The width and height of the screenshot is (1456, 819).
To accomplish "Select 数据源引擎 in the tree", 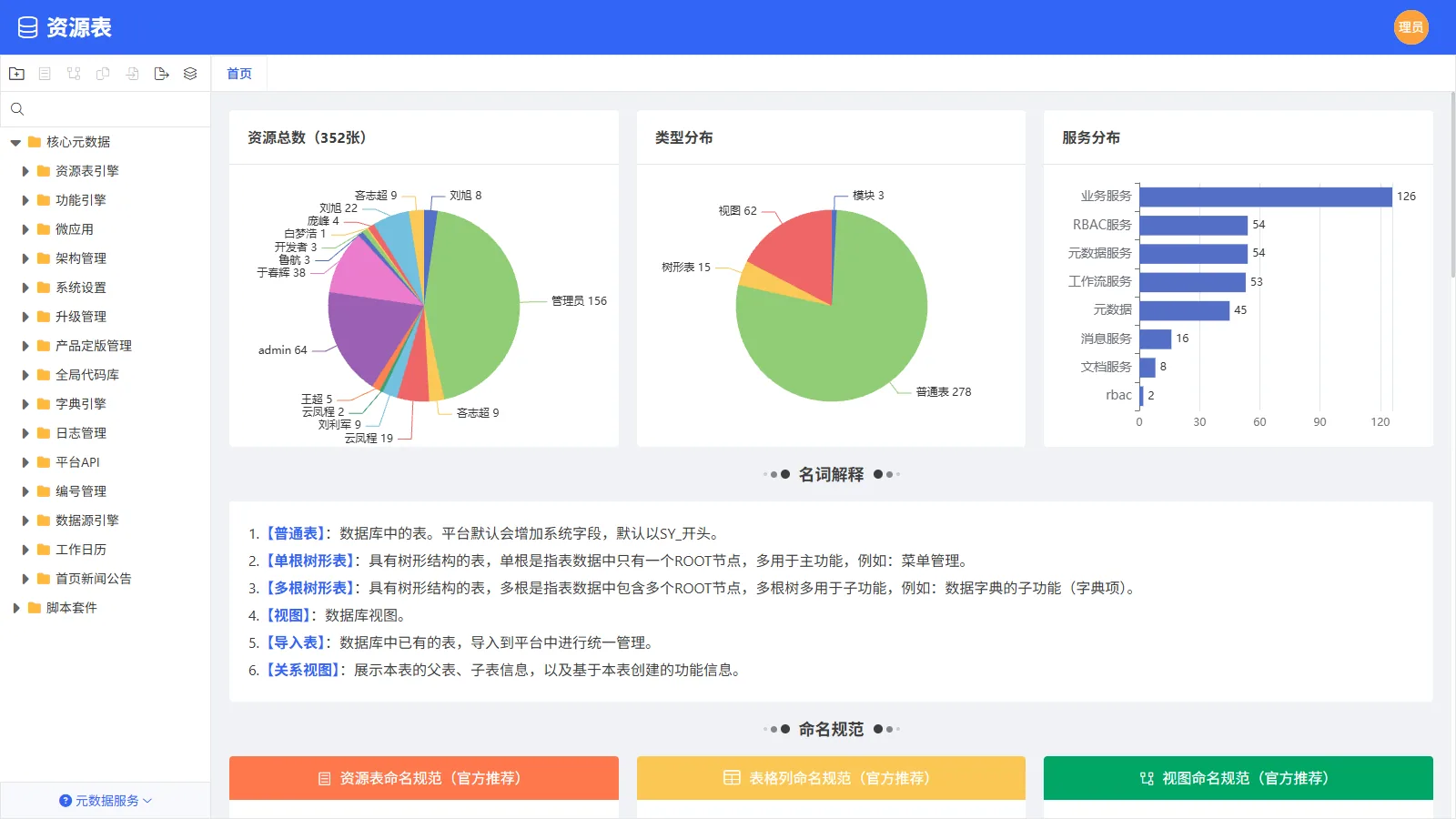I will [87, 521].
